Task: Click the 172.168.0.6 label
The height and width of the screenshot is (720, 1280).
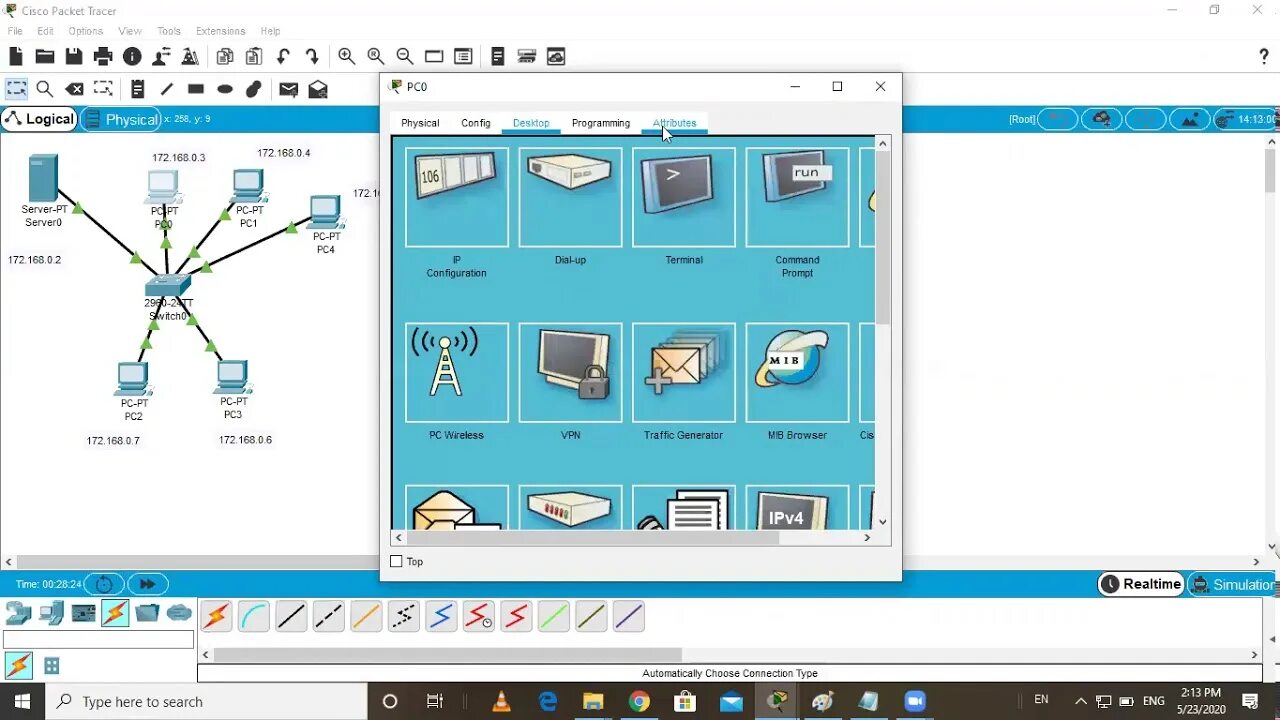Action: [245, 440]
